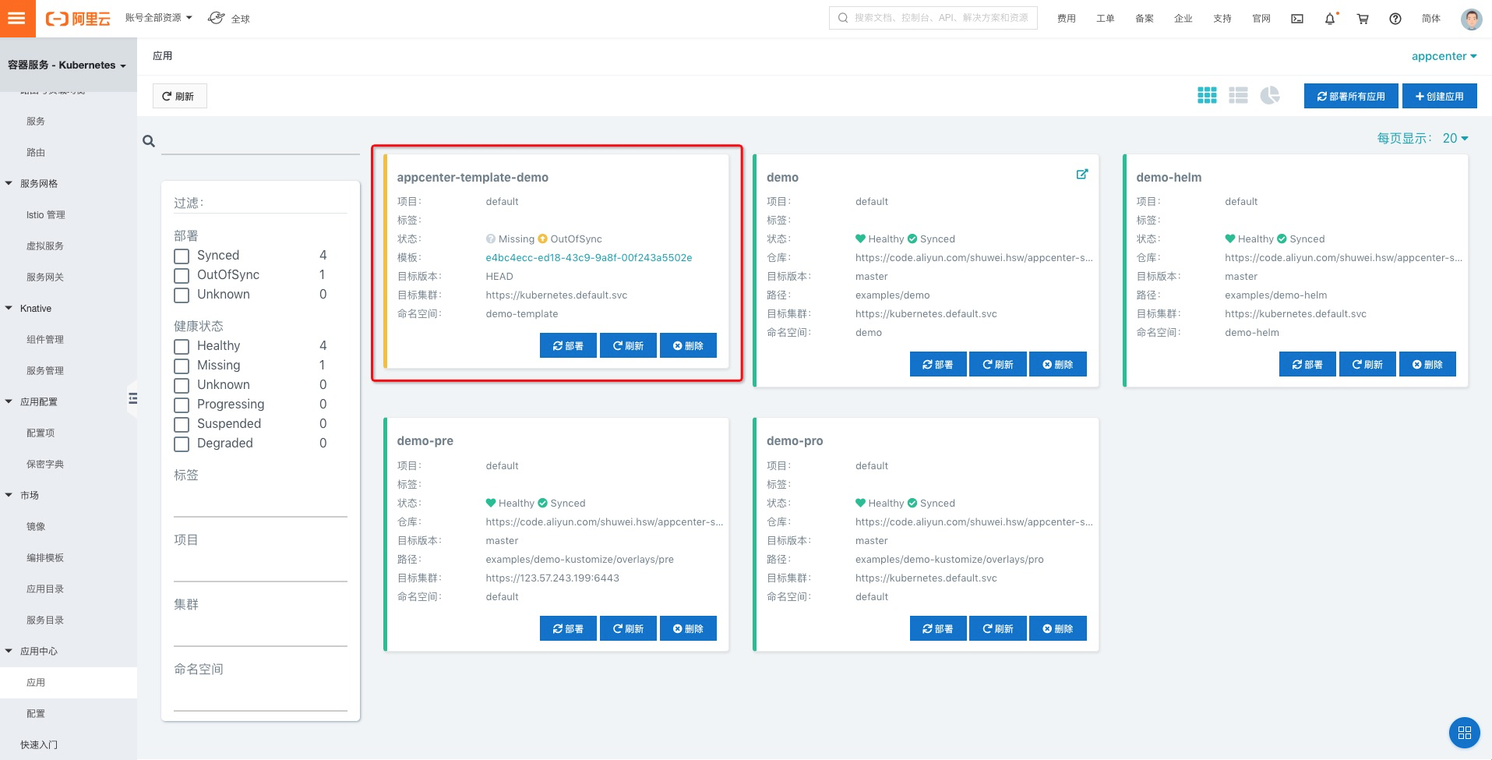Image resolution: width=1492 pixels, height=760 pixels.
Task: Delete the demo-helm application
Action: click(1428, 365)
